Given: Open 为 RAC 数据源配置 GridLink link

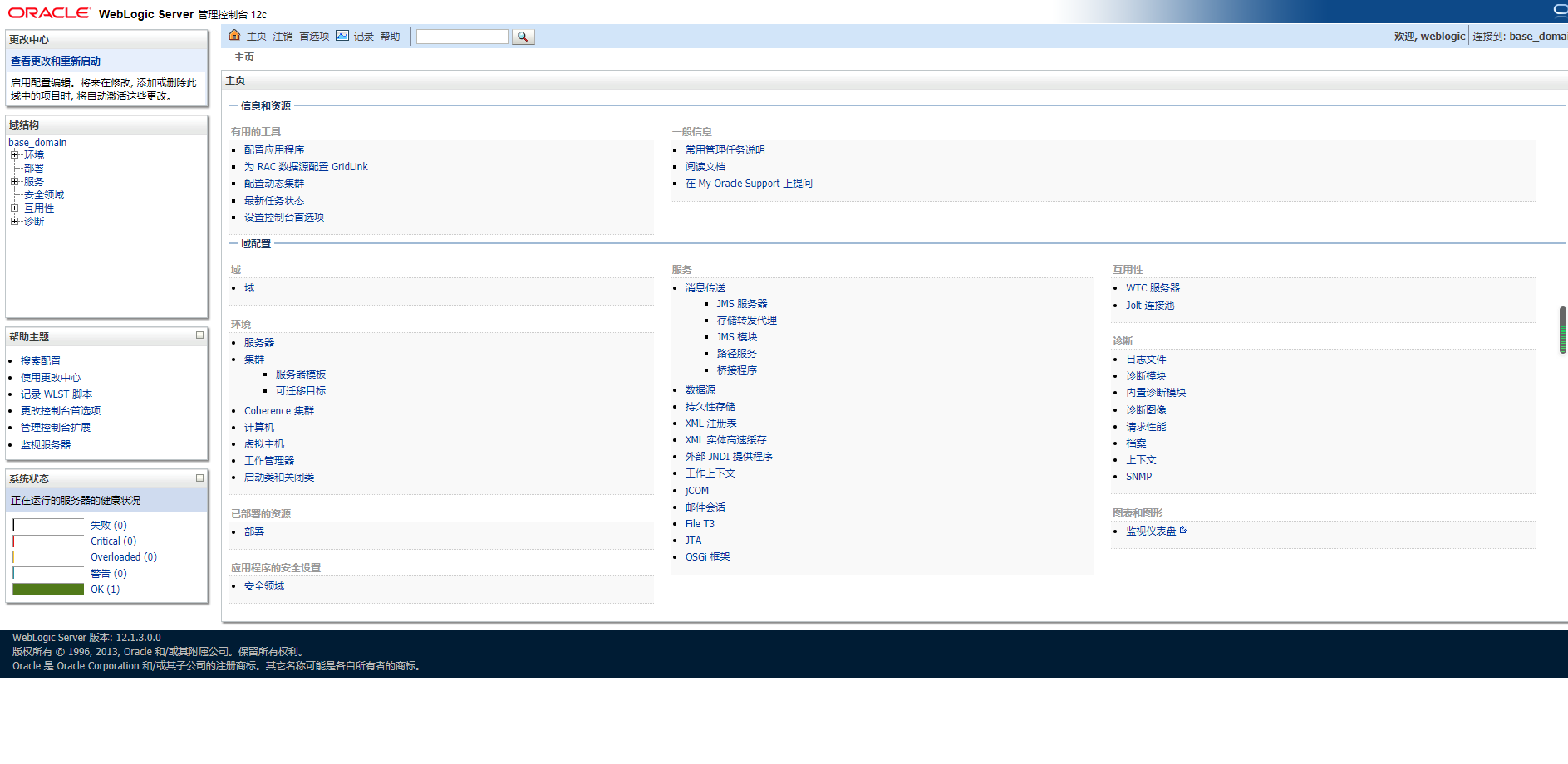Looking at the screenshot, I should [x=306, y=167].
